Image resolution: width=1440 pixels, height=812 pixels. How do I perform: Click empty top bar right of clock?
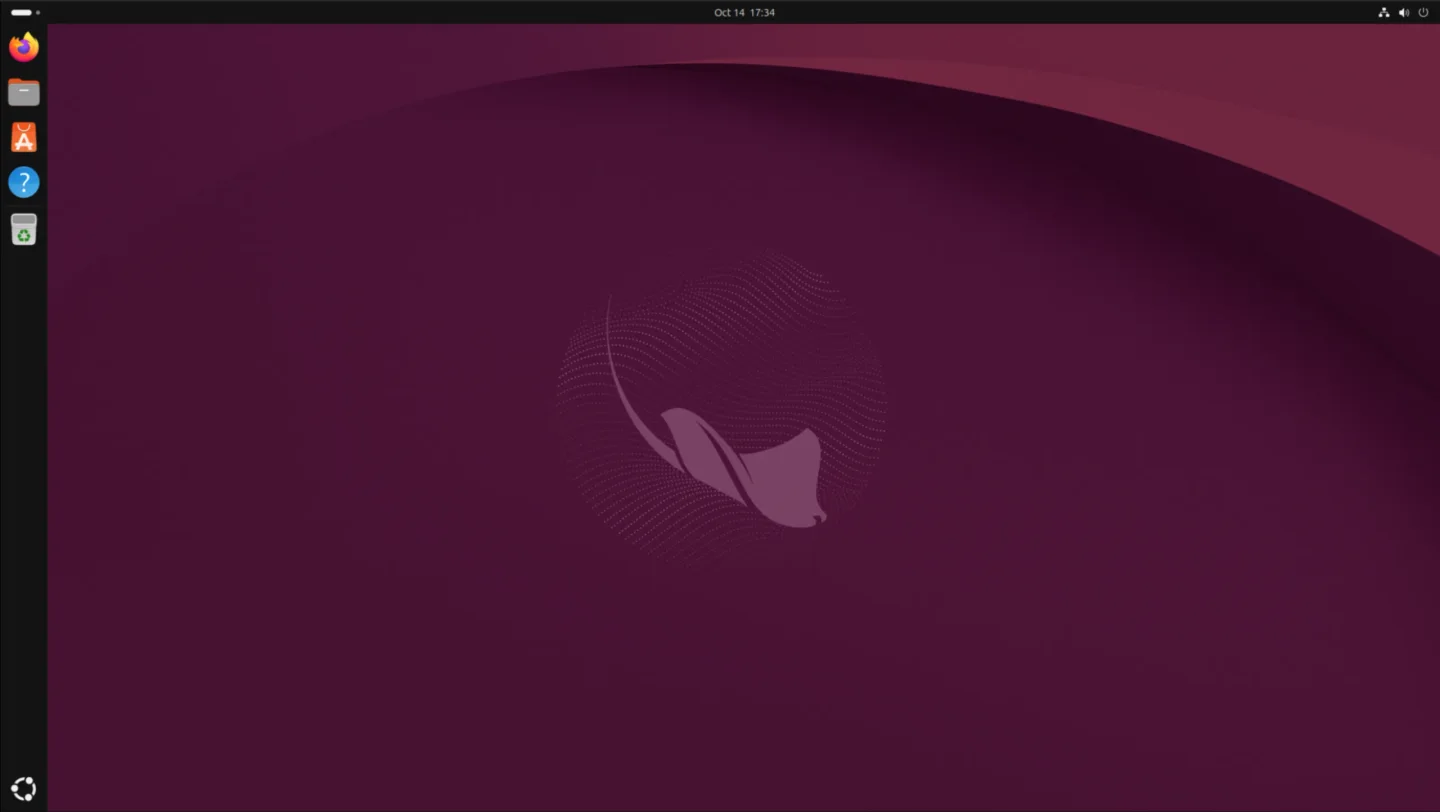point(1050,12)
